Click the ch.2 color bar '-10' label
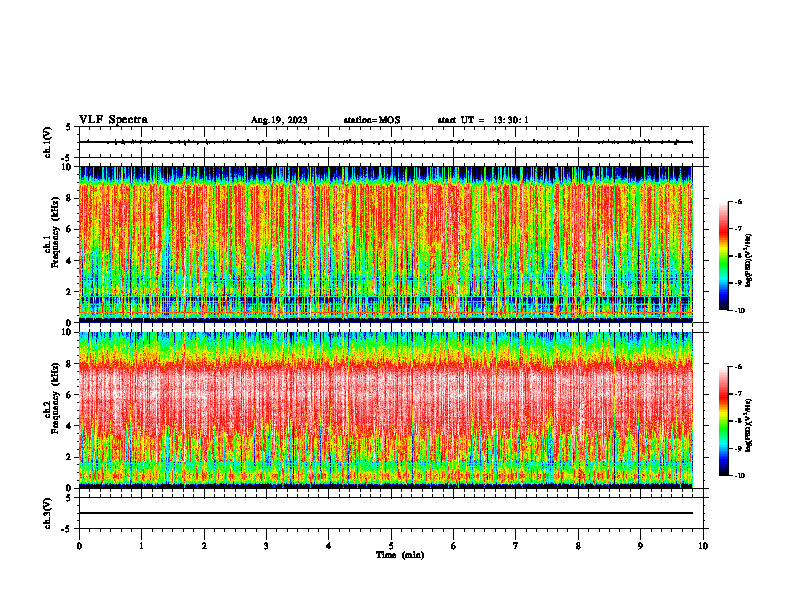792x612 pixels. click(739, 475)
